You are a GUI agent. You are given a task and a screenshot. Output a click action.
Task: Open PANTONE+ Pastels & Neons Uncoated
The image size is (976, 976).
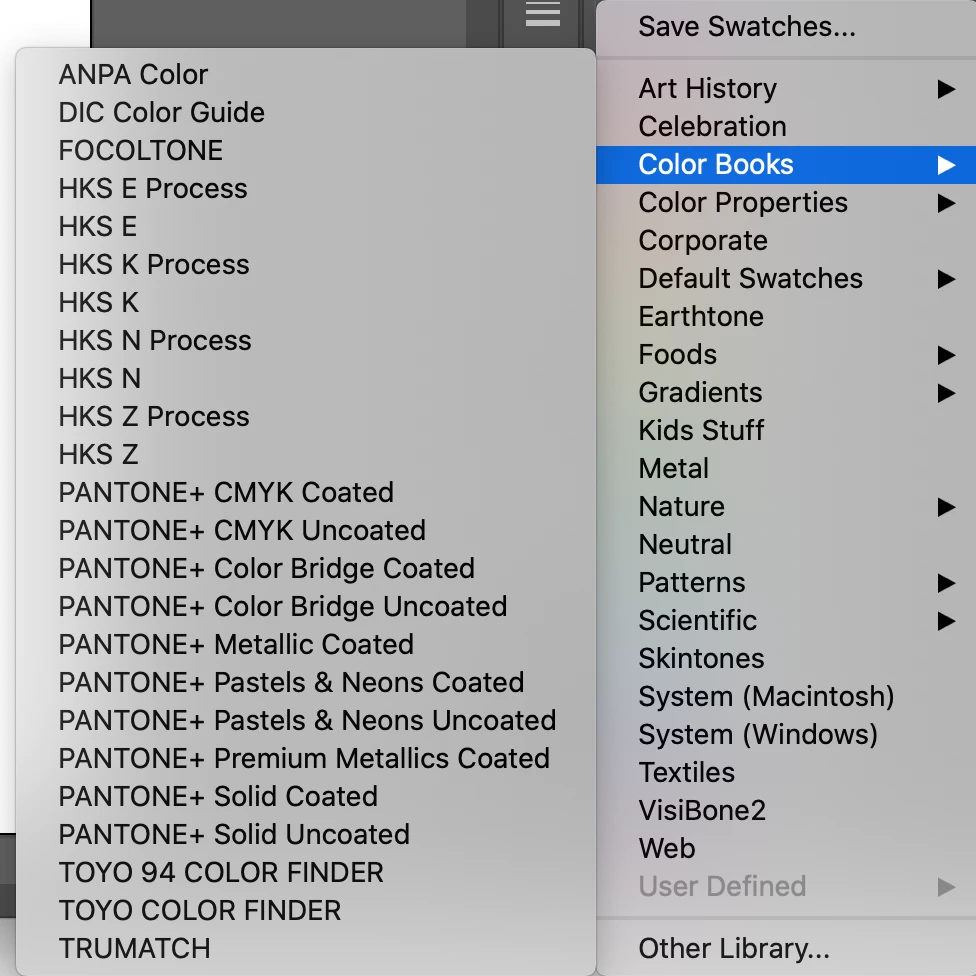click(x=306, y=720)
